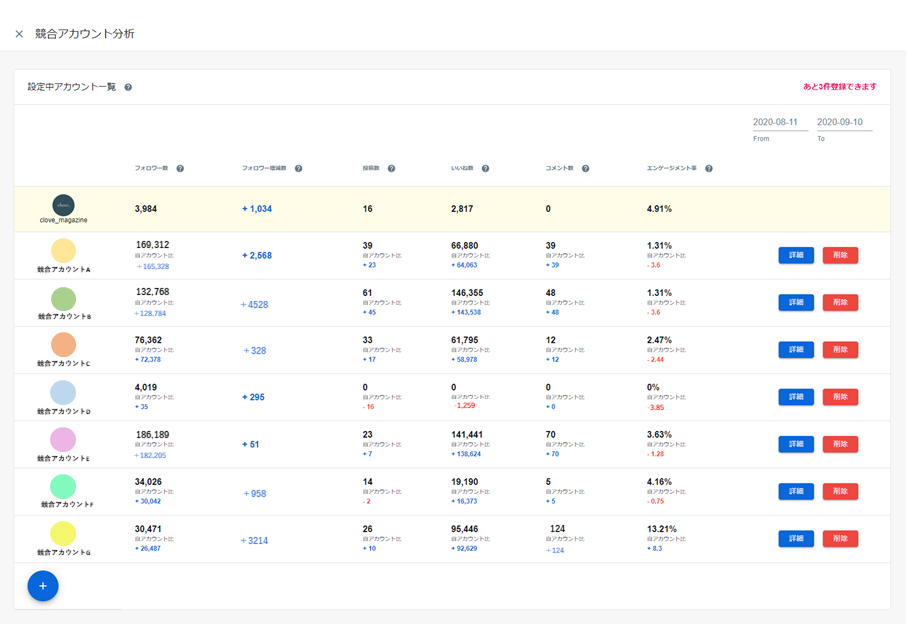Click help icon next to フォロワー数 header
Image resolution: width=907 pixels, height=624 pixels.
[x=180, y=169]
